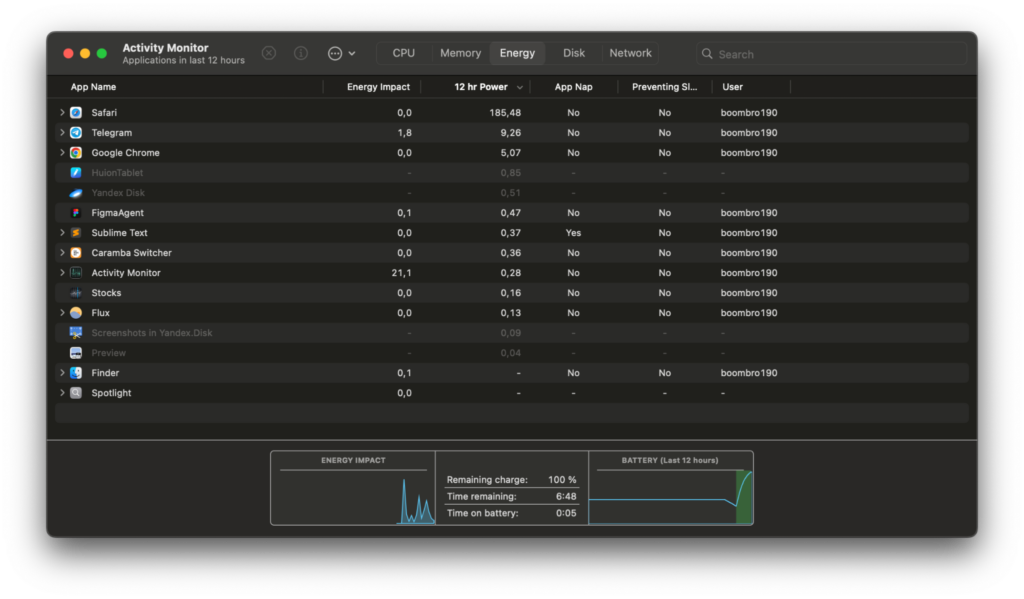Open the ellipsis actions dropdown menu

click(341, 53)
